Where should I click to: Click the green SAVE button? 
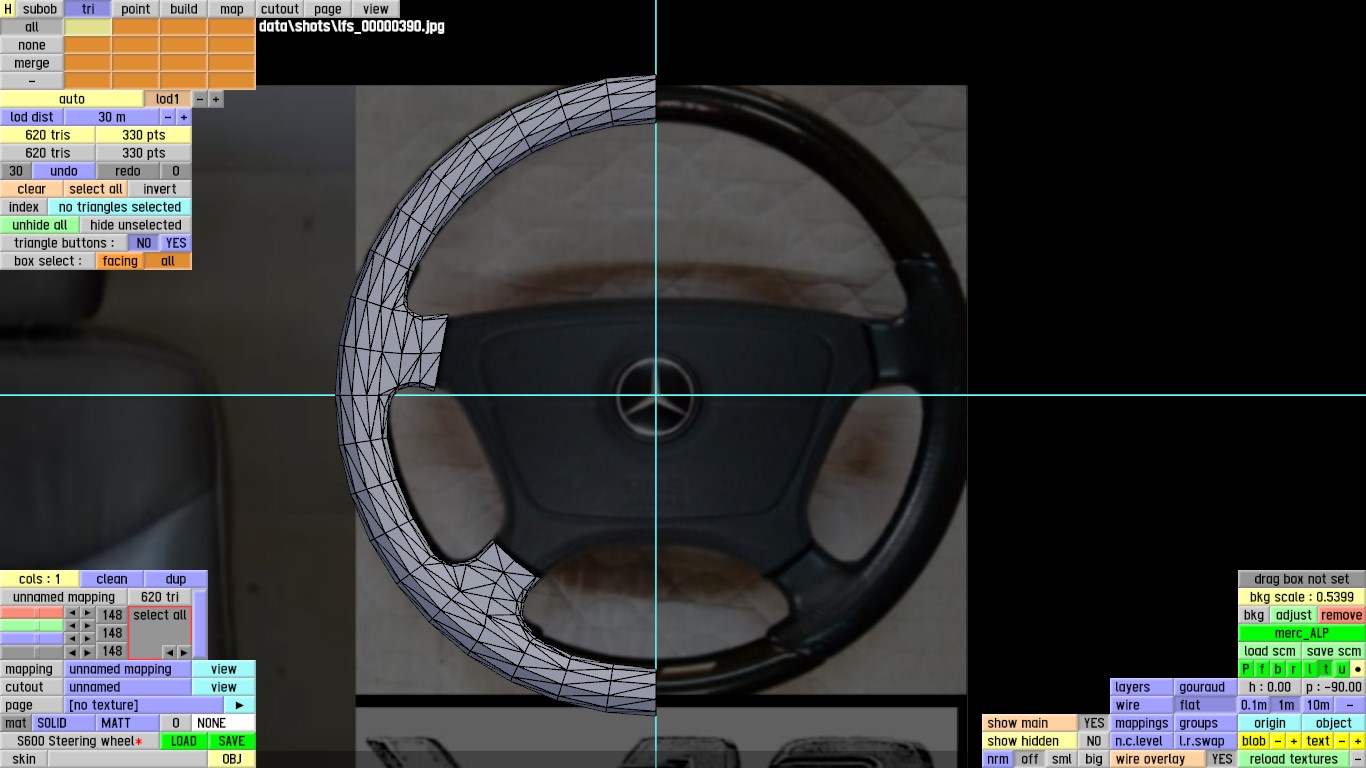[x=232, y=741]
